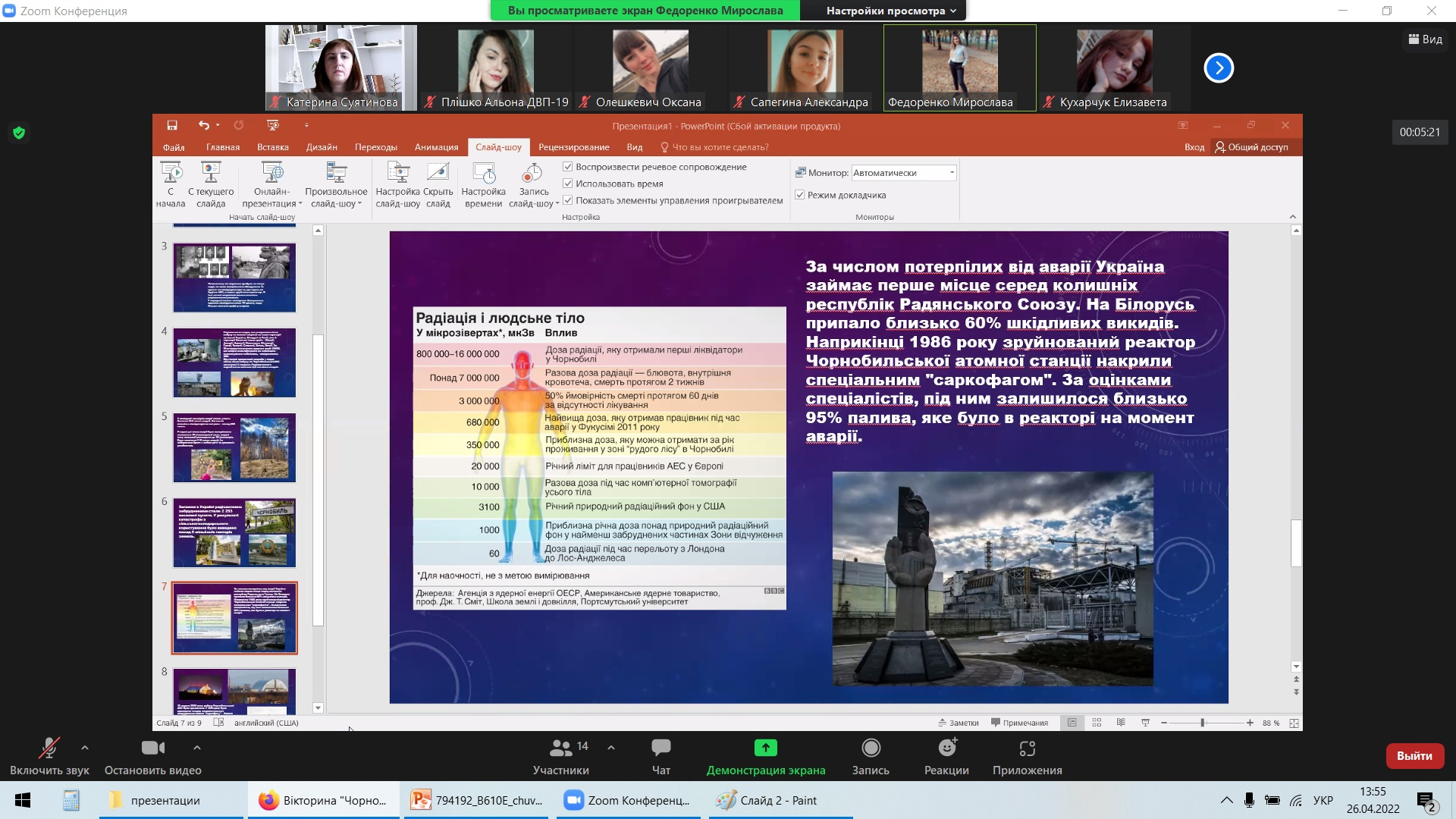1456x819 pixels.
Task: Toggle Use Timings checkbox
Action: (567, 184)
